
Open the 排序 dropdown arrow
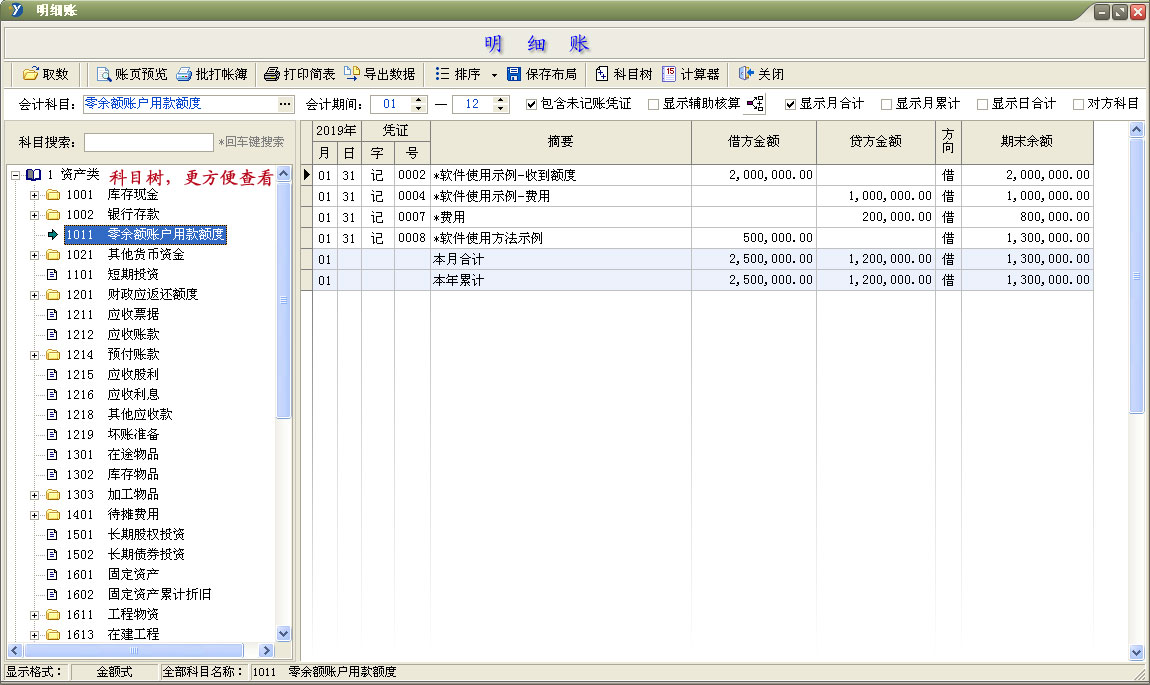click(x=494, y=75)
